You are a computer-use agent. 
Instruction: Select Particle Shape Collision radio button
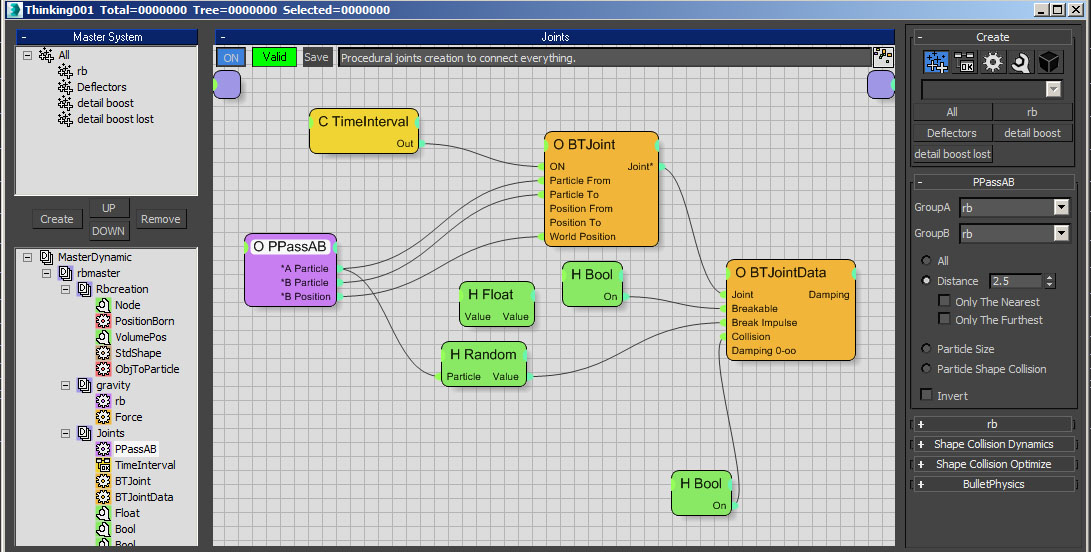[926, 369]
